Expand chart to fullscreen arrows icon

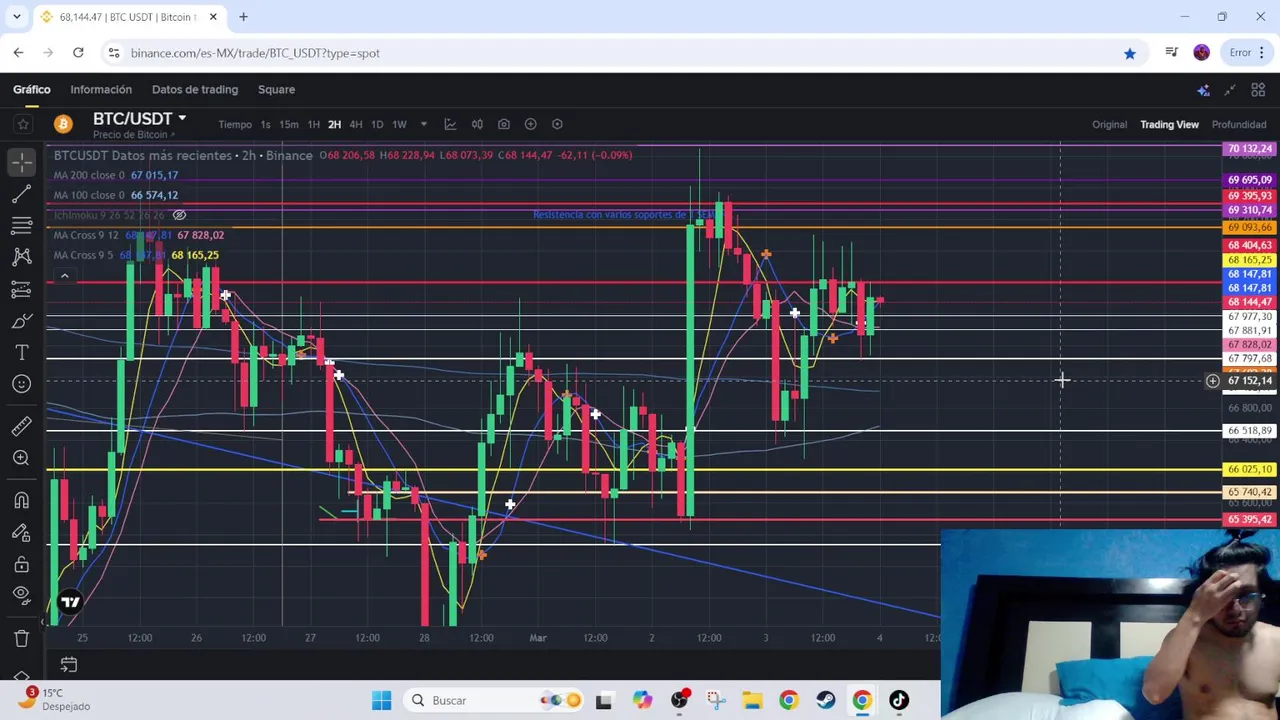[x=1230, y=90]
